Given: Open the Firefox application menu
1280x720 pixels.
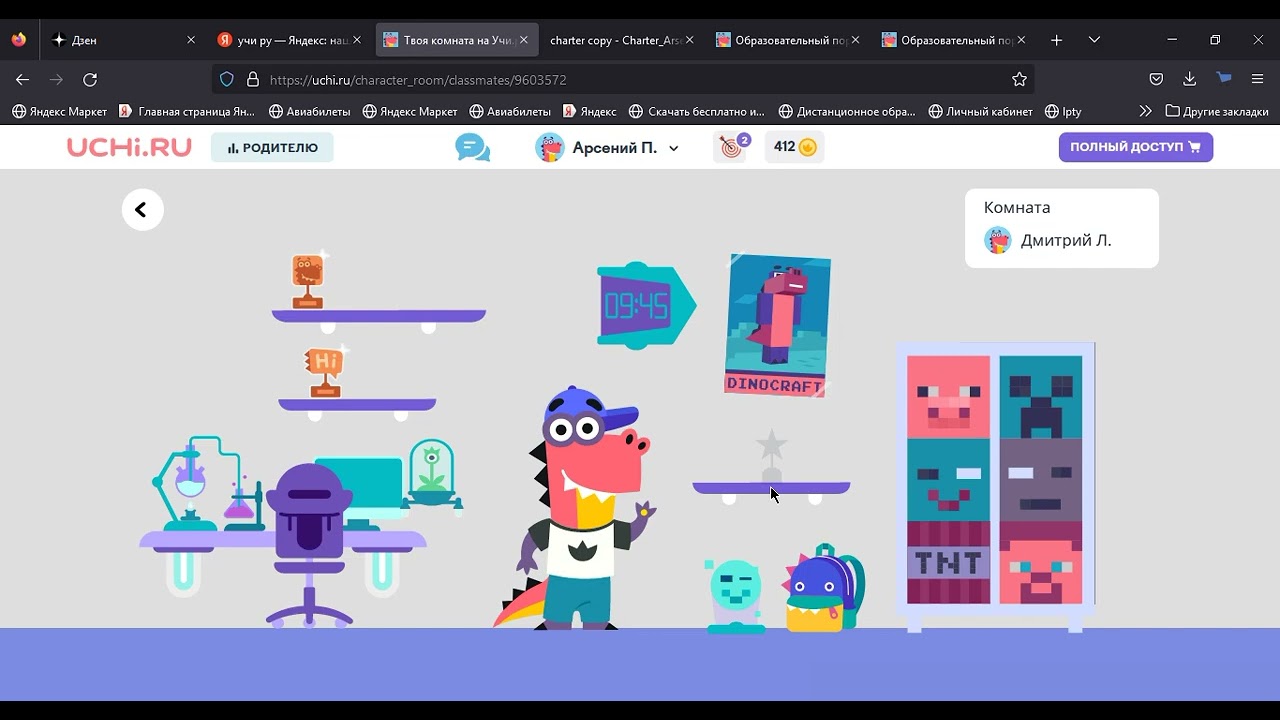Looking at the screenshot, I should click(1258, 79).
